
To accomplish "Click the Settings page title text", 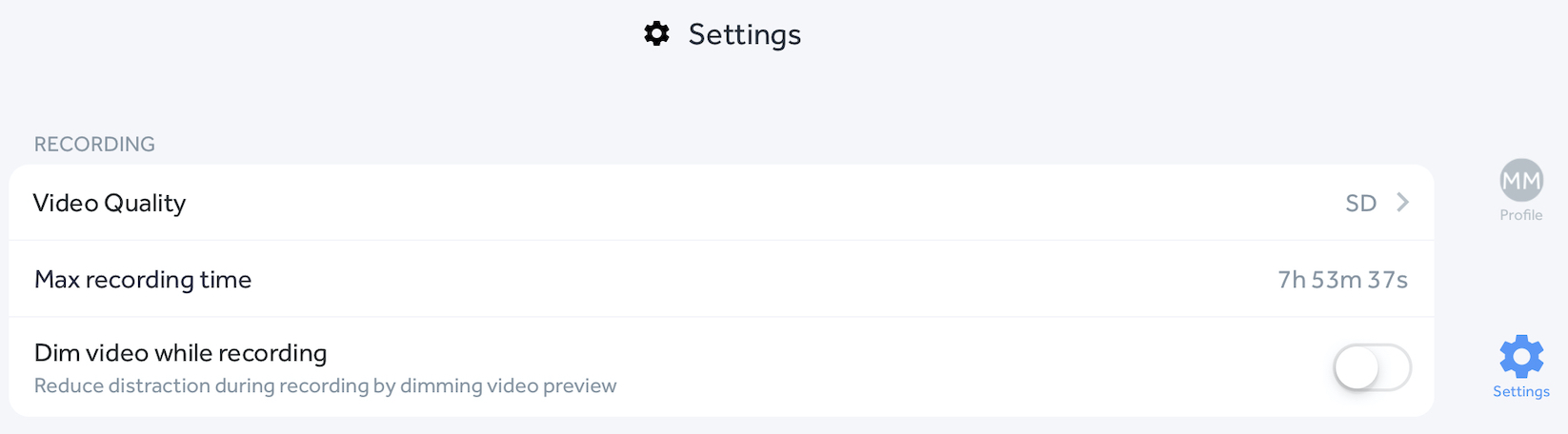I will [x=744, y=34].
